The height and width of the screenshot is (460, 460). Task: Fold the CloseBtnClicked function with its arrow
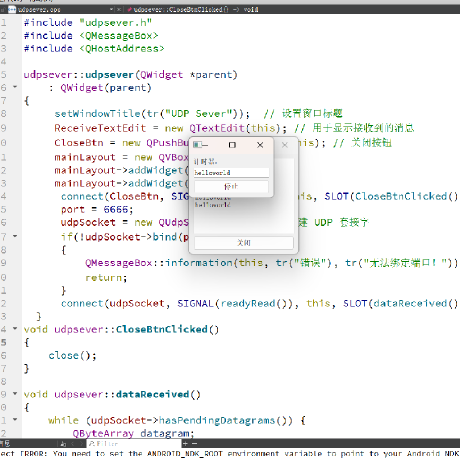point(15,329)
